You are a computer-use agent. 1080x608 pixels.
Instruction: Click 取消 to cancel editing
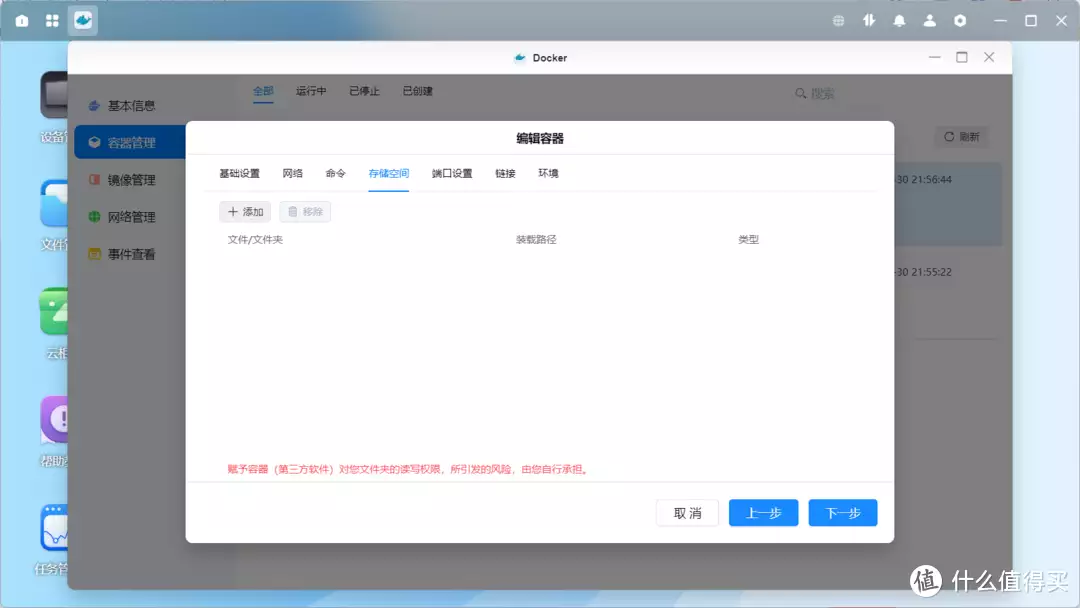point(687,513)
